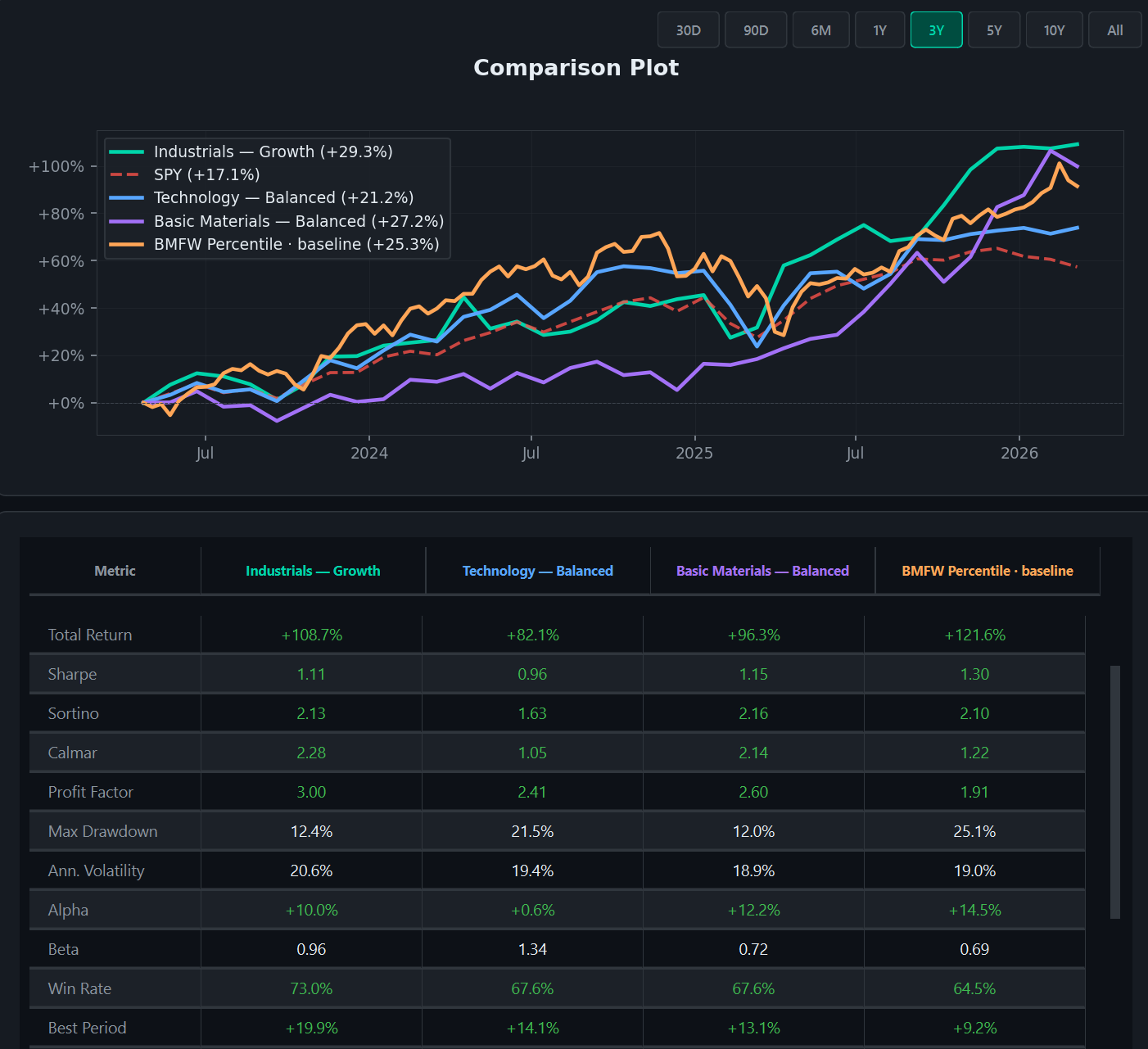Click the Industrials — Growth column header
The image size is (1148, 1049).
[312, 571]
